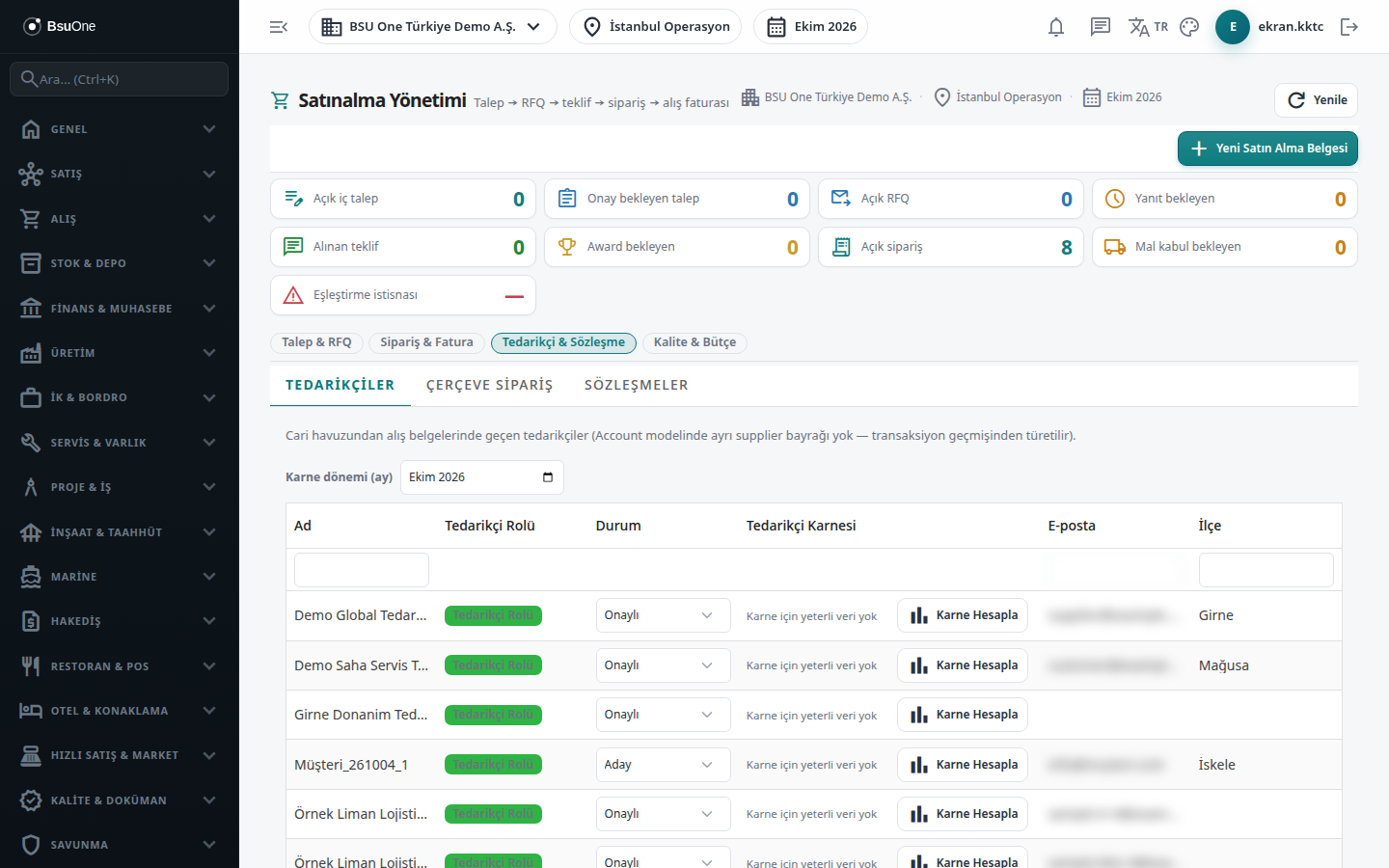Open Durum dropdown for Girne Donanım row
Screen dimensions: 1389x868
663,715
